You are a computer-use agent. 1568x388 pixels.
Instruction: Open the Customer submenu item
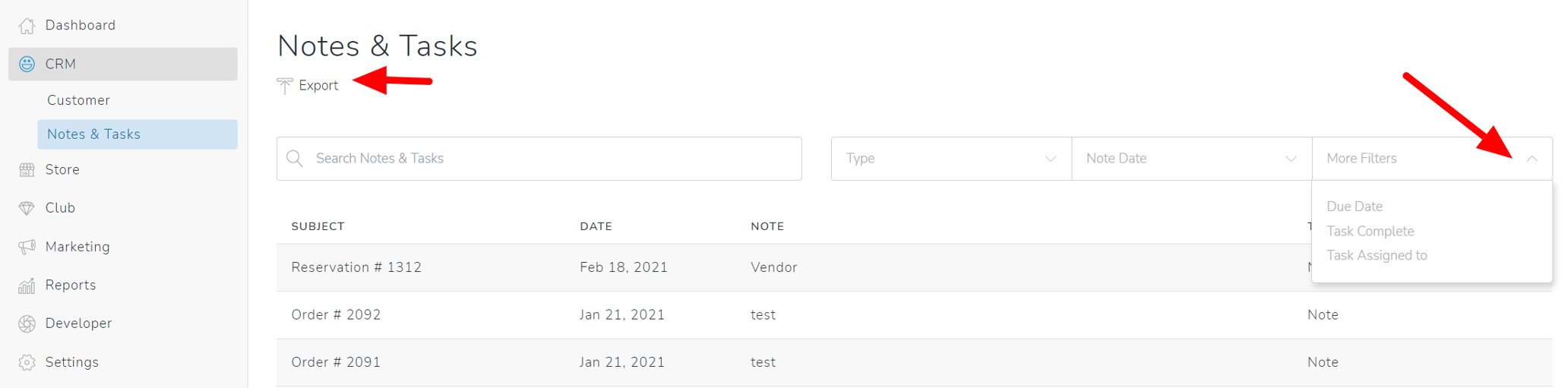78,100
